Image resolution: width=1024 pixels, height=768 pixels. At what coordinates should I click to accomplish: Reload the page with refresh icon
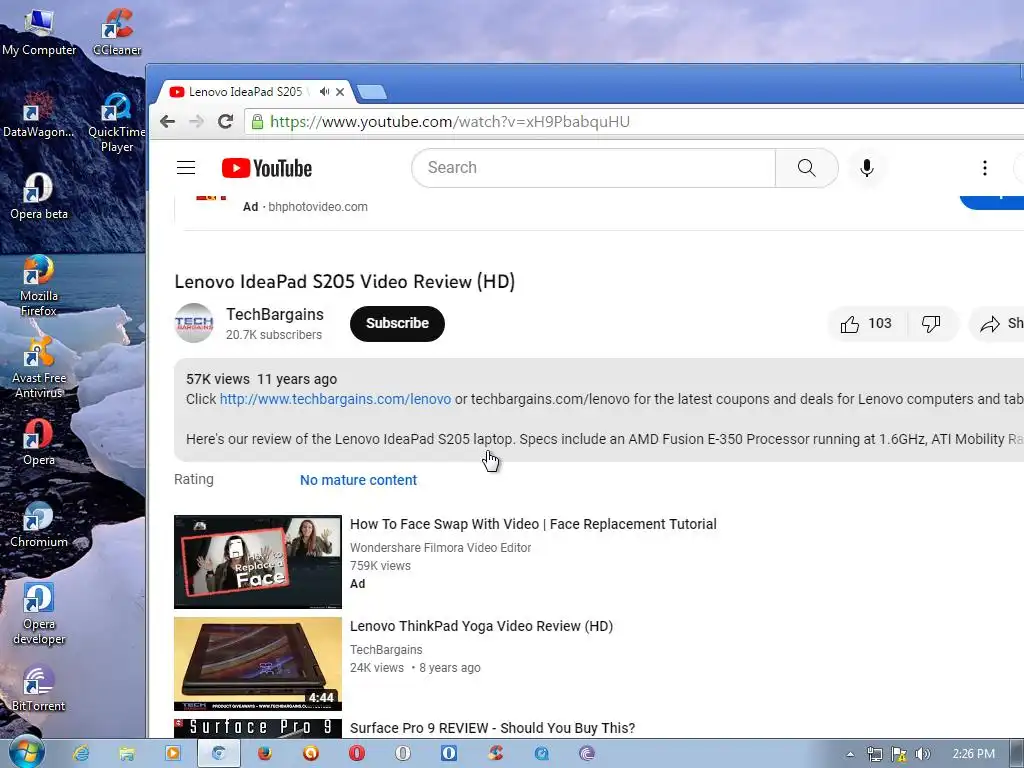pyautogui.click(x=225, y=121)
